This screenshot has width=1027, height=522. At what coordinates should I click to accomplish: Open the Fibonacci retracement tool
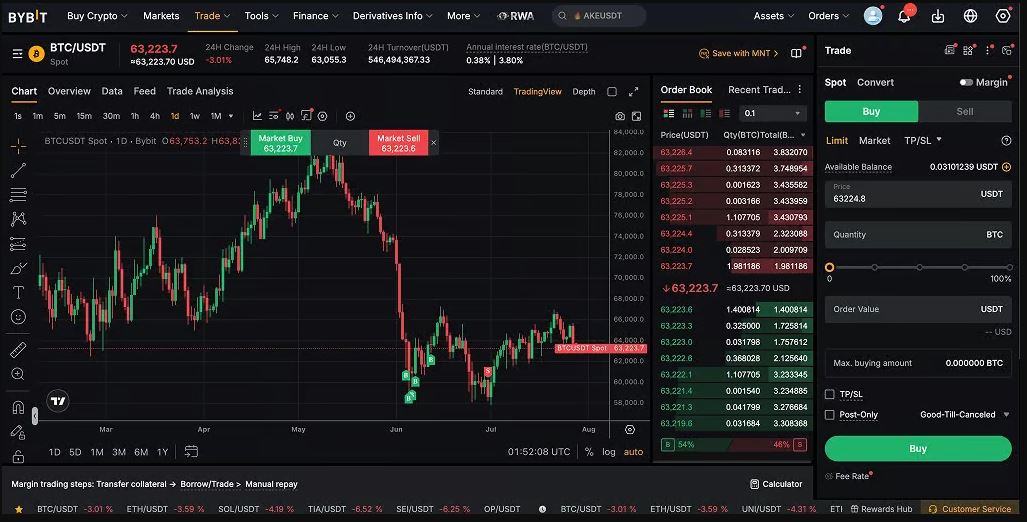(x=18, y=195)
